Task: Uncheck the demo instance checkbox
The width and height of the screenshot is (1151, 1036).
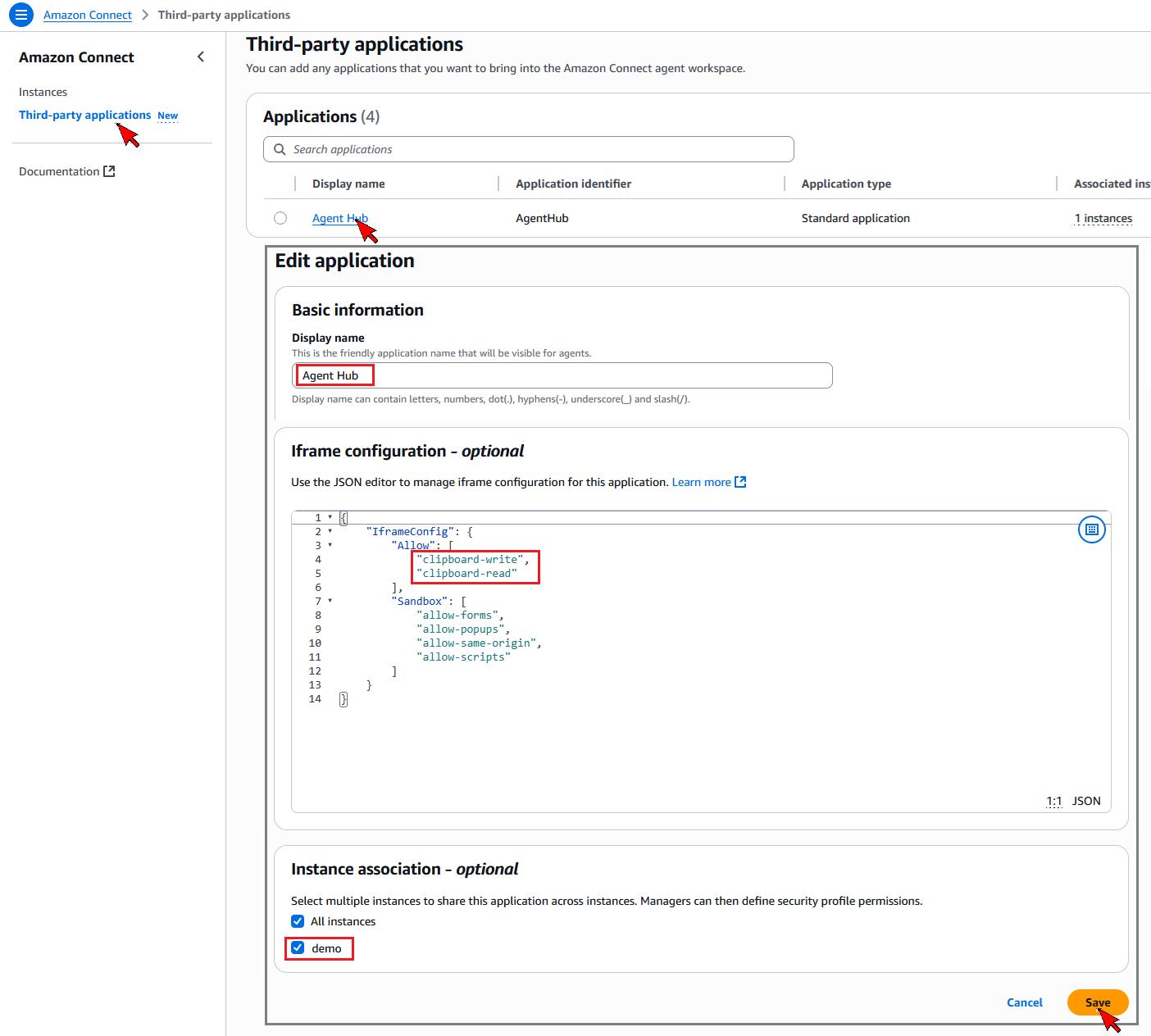Action: tap(298, 947)
